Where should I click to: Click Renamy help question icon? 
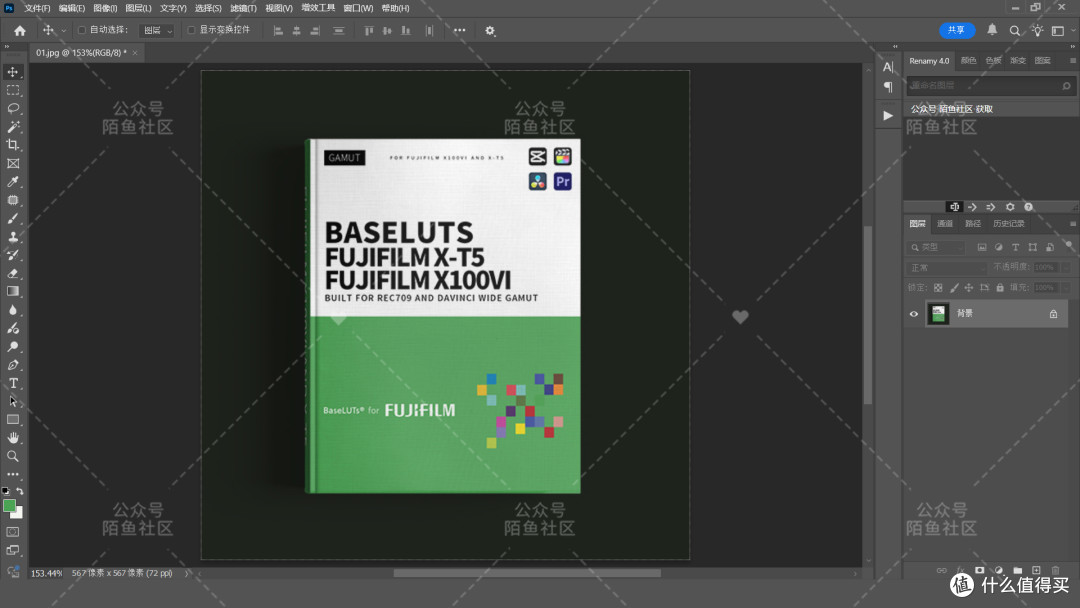coord(1028,207)
